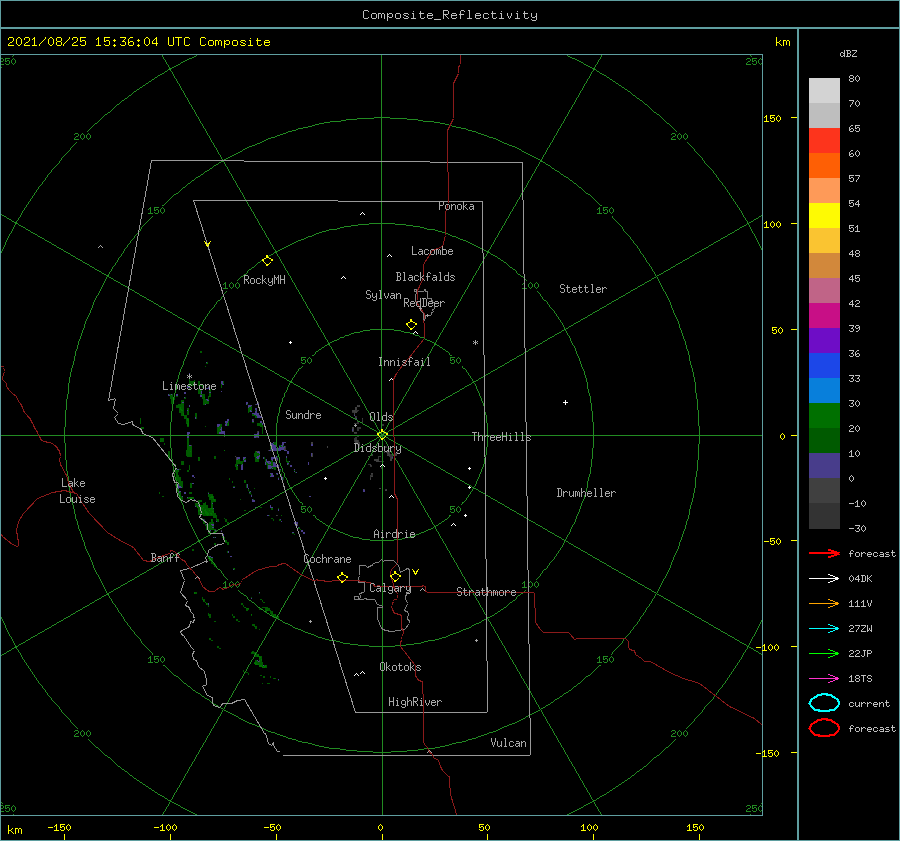The image size is (900, 841).
Task: Click the white plus marker east of ThreeHills
Action: 565,402
